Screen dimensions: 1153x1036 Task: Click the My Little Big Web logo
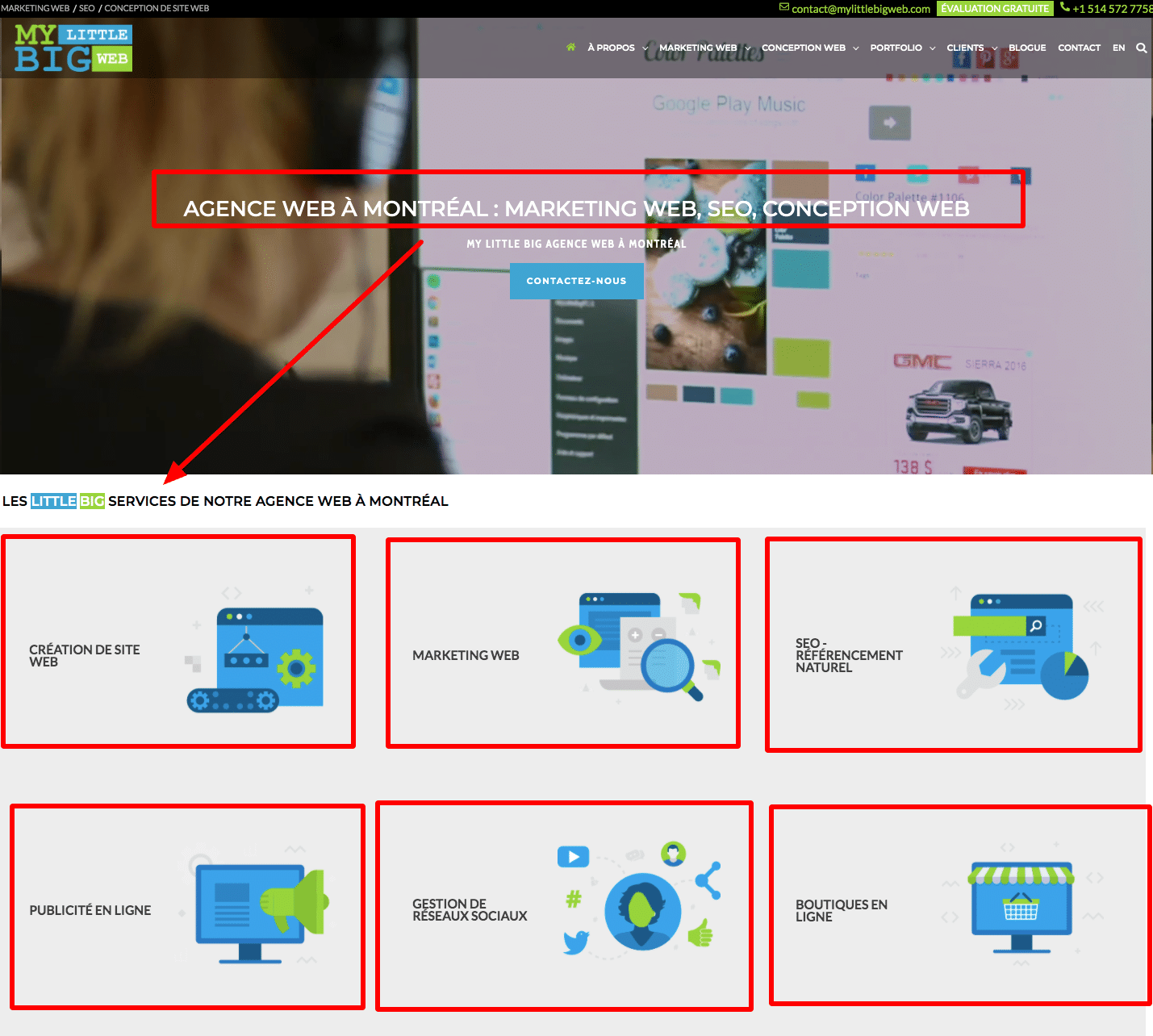pyautogui.click(x=73, y=48)
